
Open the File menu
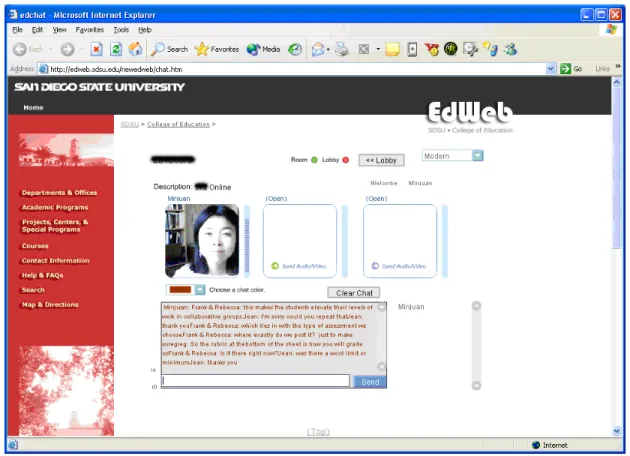17,30
